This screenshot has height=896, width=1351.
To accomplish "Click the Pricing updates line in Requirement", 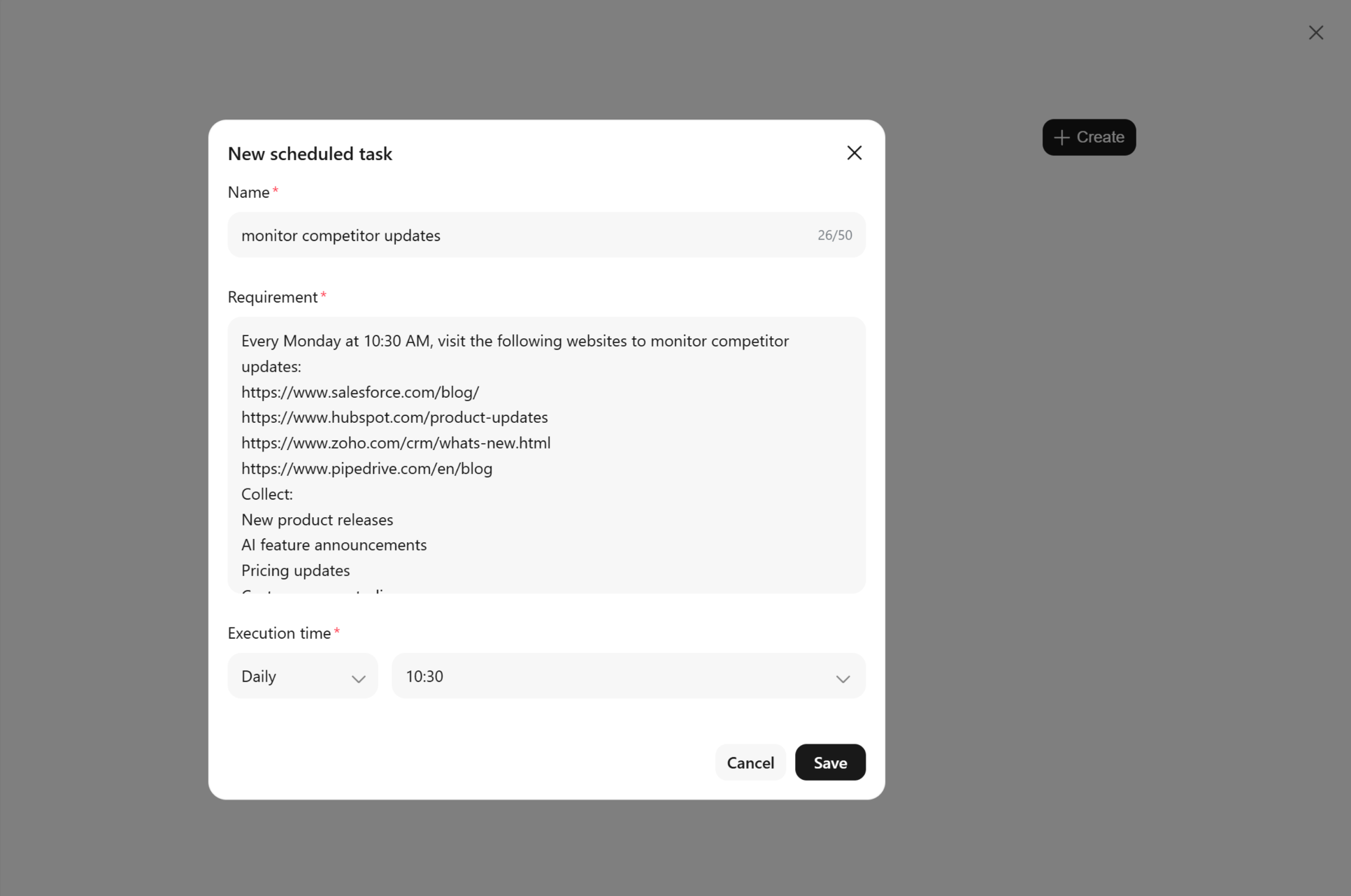I will (x=295, y=570).
